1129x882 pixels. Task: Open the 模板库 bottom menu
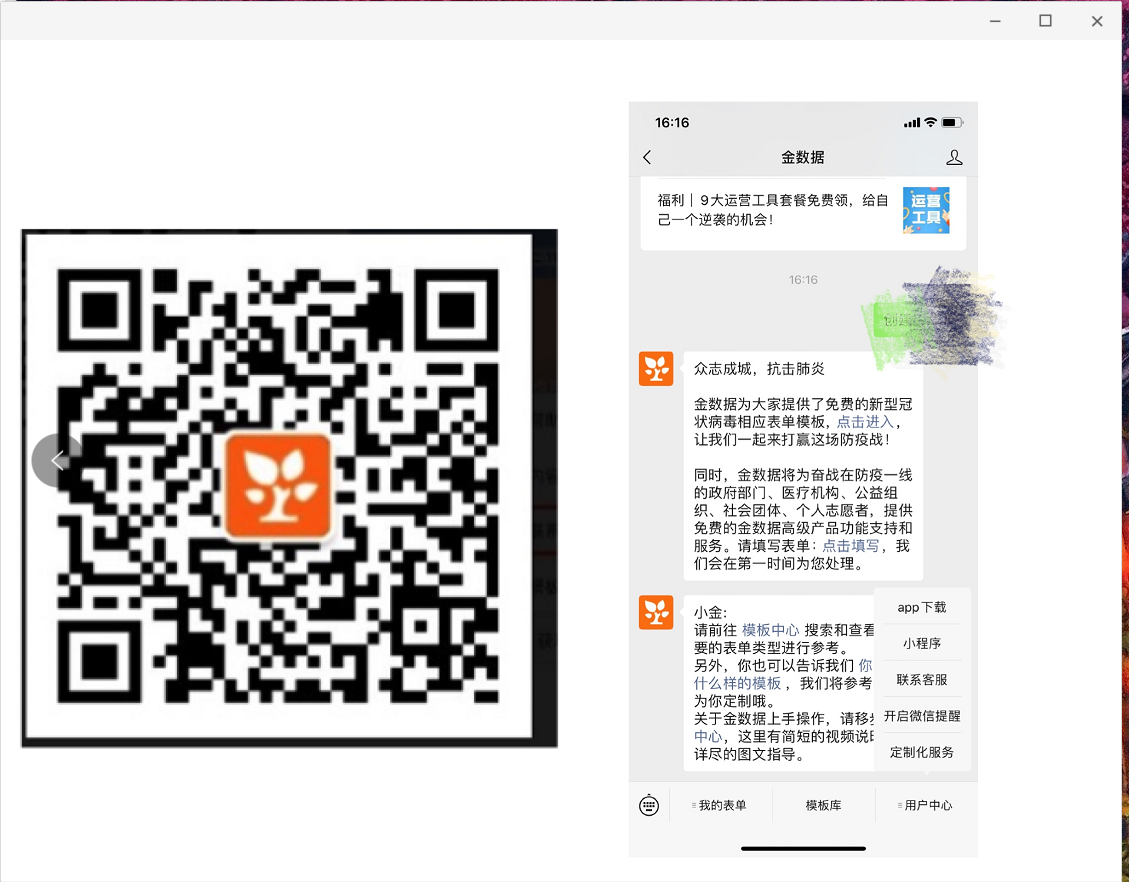click(823, 805)
